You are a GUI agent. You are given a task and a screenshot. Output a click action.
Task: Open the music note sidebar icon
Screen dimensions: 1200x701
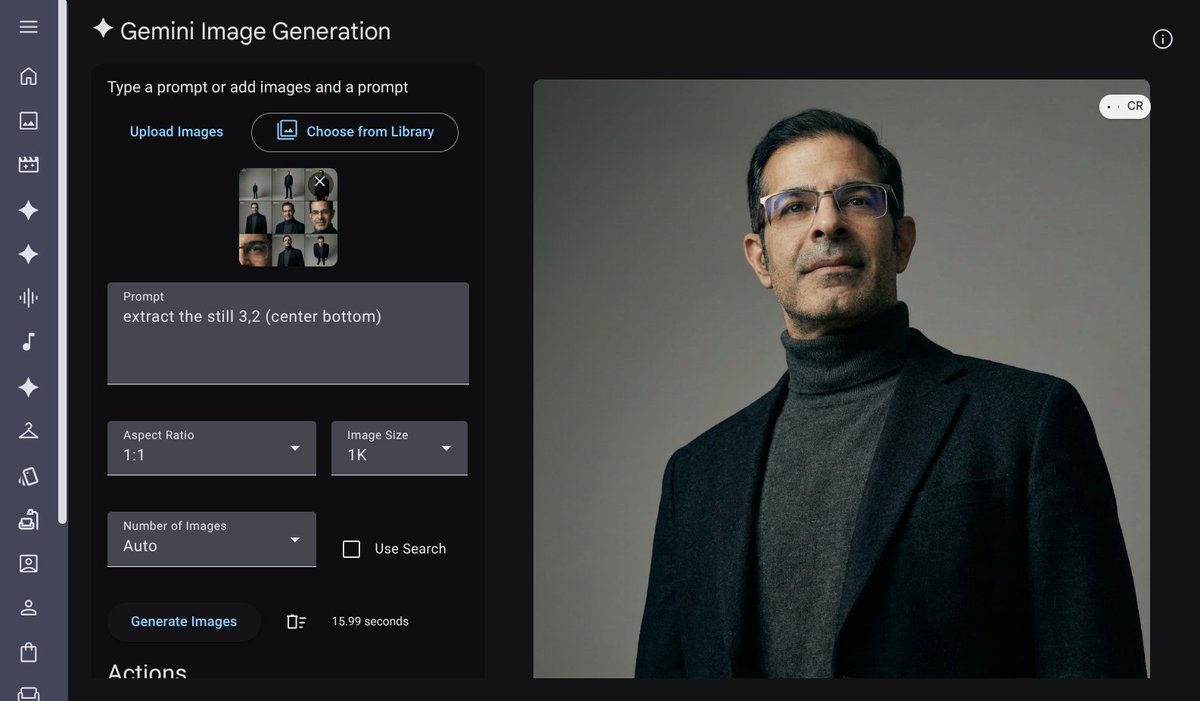coord(28,342)
